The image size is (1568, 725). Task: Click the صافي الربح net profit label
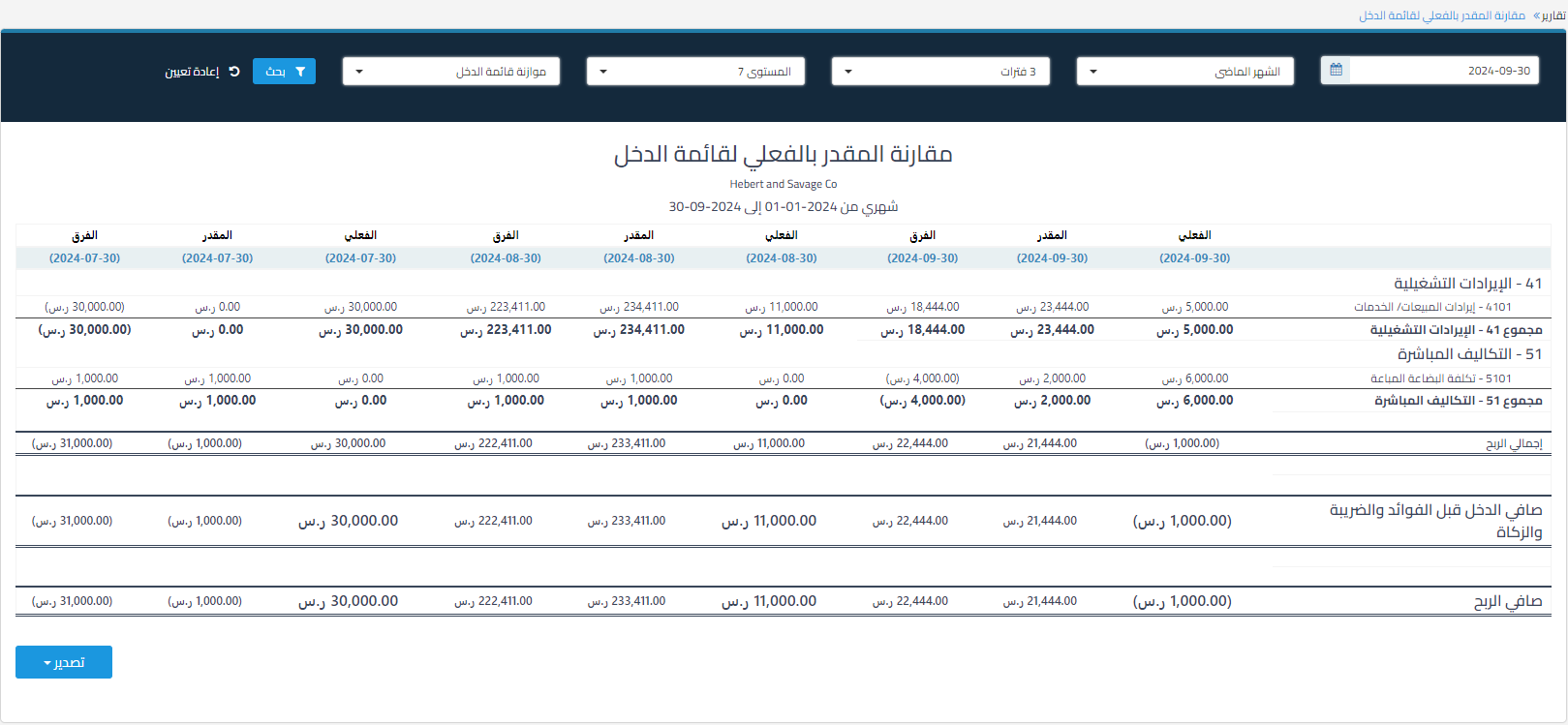1508,601
